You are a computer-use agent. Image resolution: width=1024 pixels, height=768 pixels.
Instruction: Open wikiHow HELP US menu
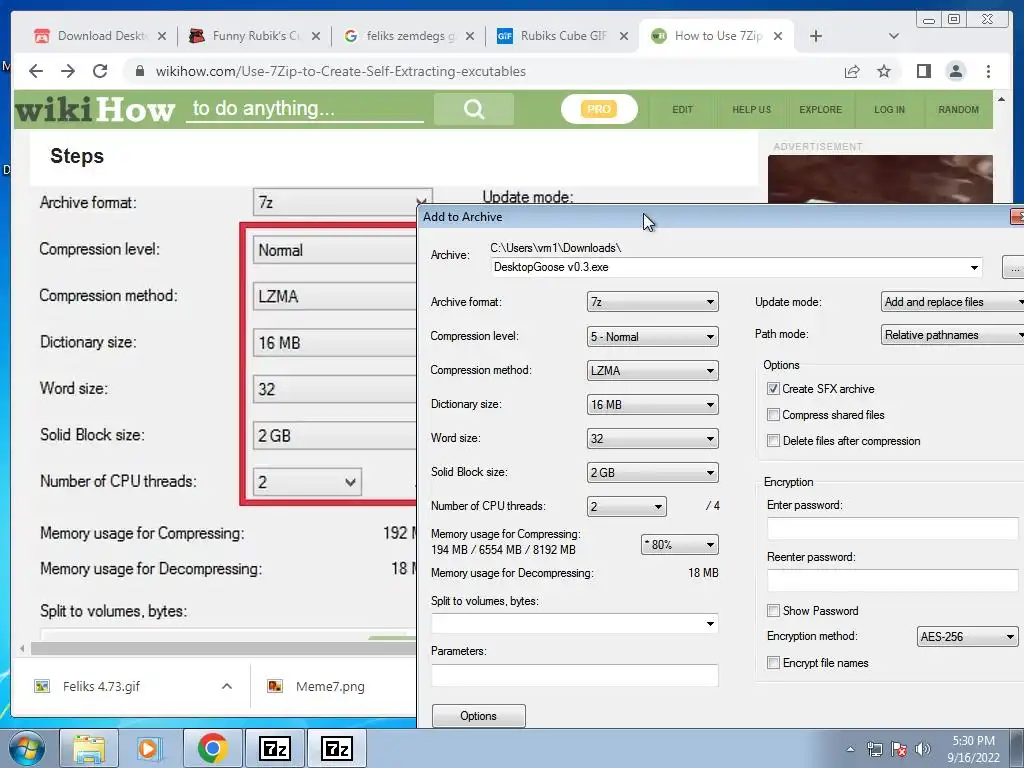click(x=752, y=110)
